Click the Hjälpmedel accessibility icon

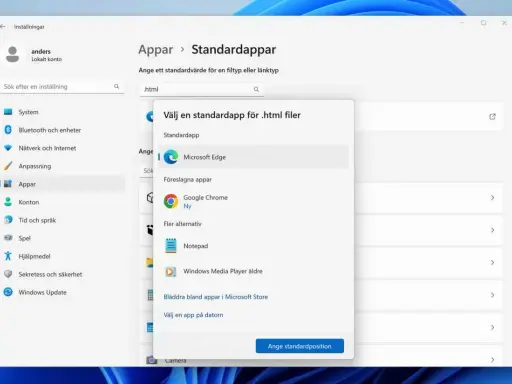[8, 256]
